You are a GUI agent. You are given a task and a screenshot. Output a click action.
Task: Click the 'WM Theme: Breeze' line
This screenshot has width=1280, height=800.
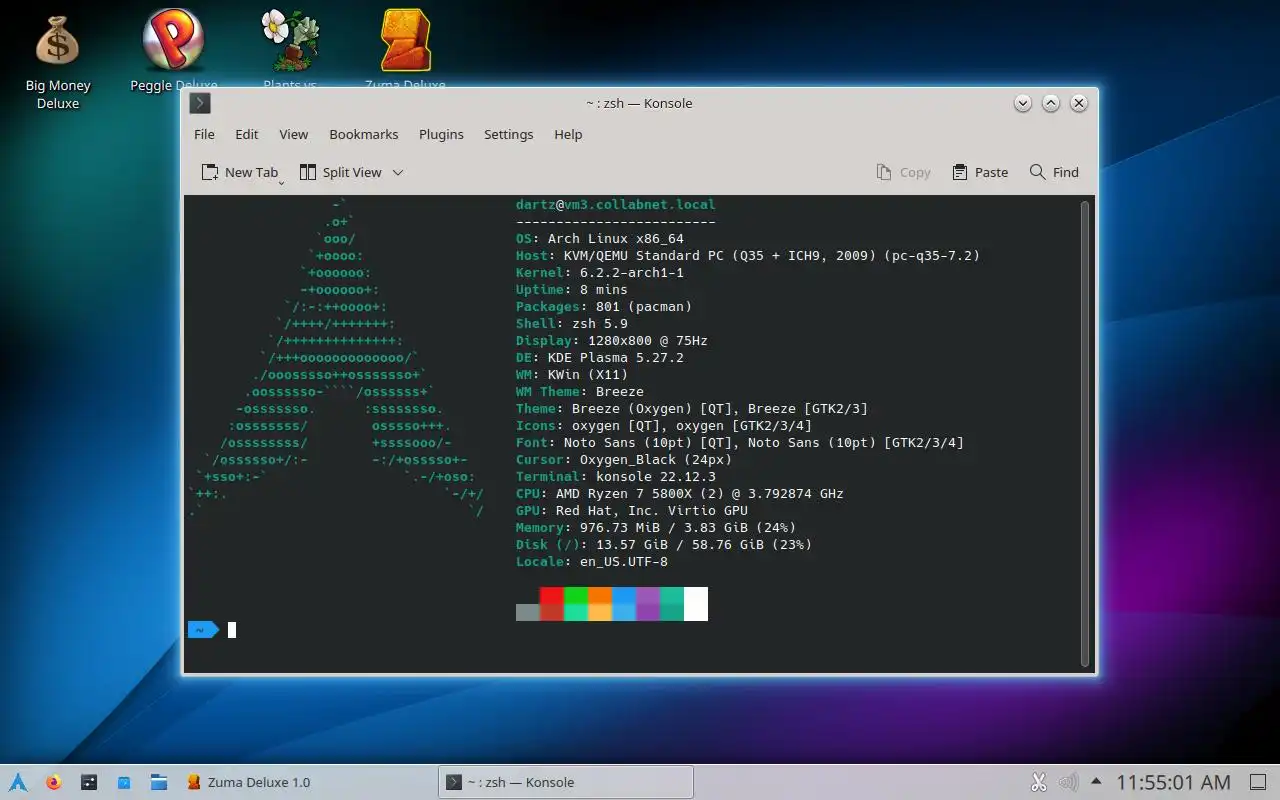580,392
